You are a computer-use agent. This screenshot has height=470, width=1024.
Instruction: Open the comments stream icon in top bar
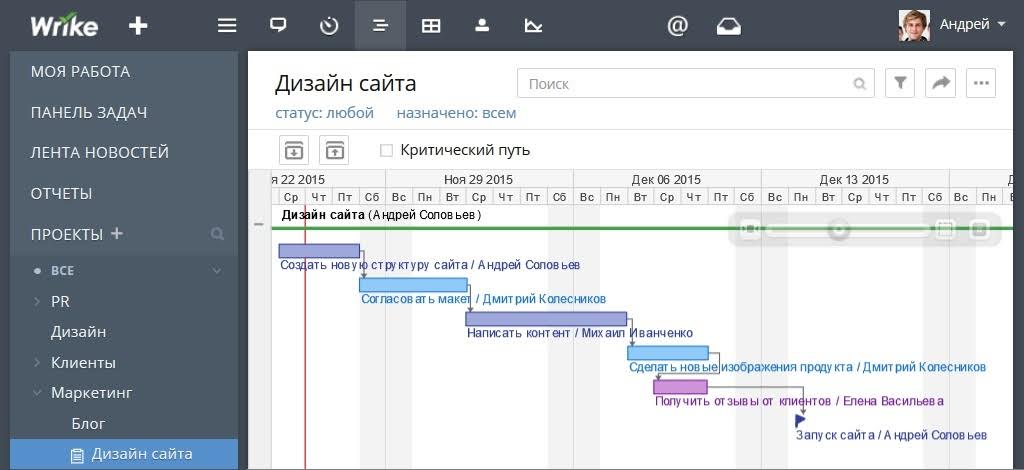point(278,25)
